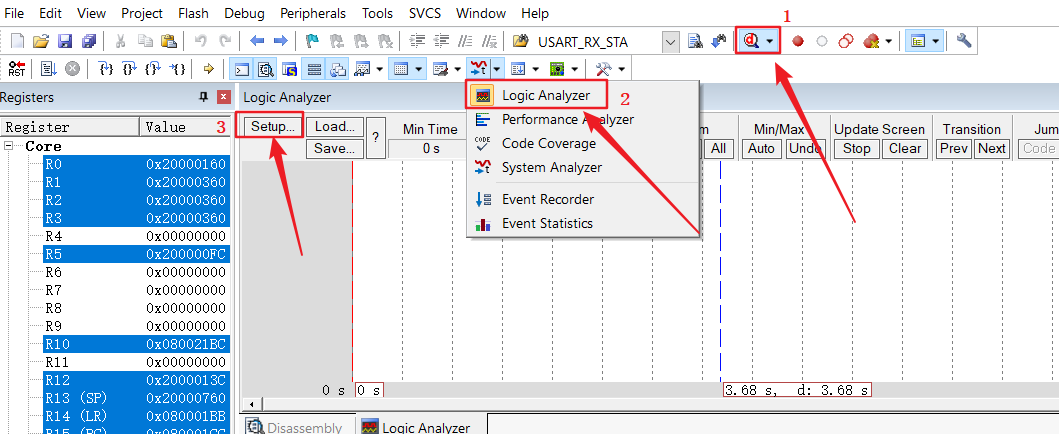Viewport: 1059px width, 434px height.
Task: Open Serial Windows dropdown arrow
Action: (x=457, y=69)
